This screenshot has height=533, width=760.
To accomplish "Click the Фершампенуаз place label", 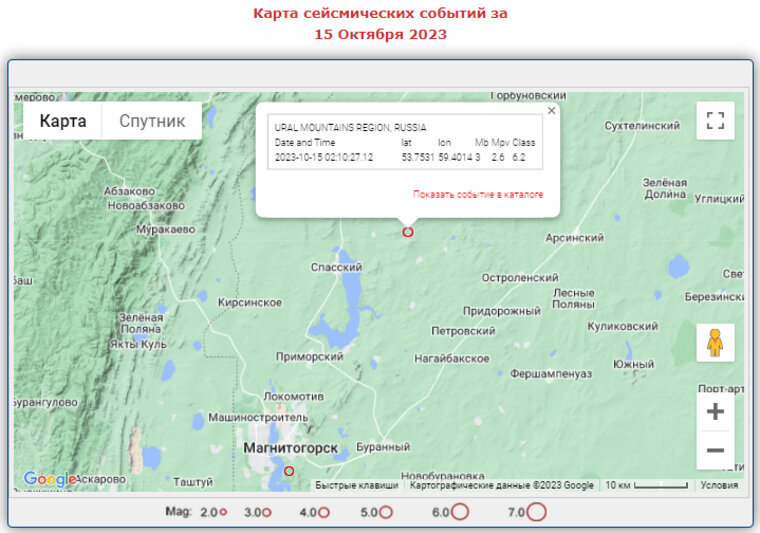I will click(x=551, y=374).
